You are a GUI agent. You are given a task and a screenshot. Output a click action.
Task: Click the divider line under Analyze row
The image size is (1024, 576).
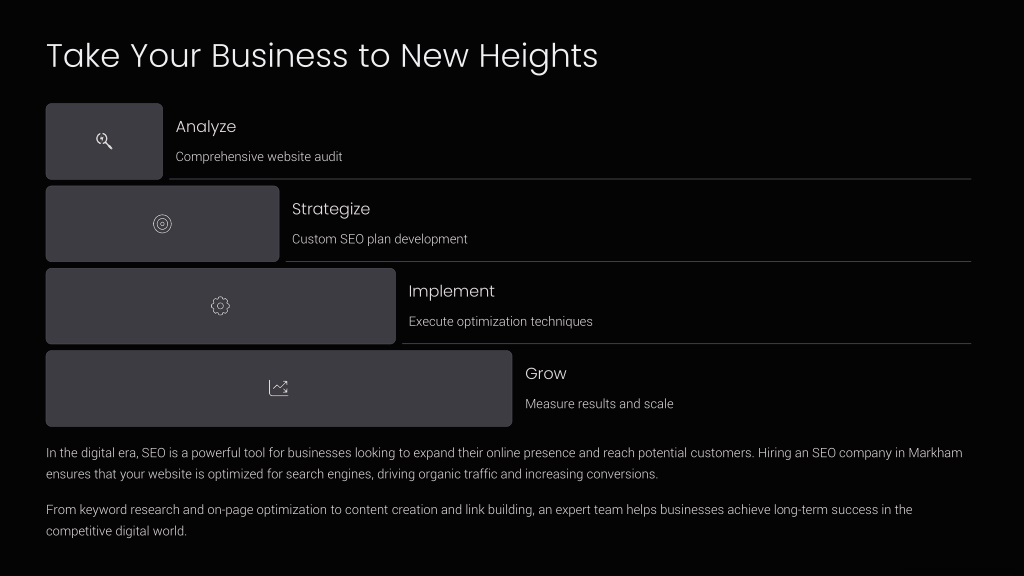[x=570, y=178]
